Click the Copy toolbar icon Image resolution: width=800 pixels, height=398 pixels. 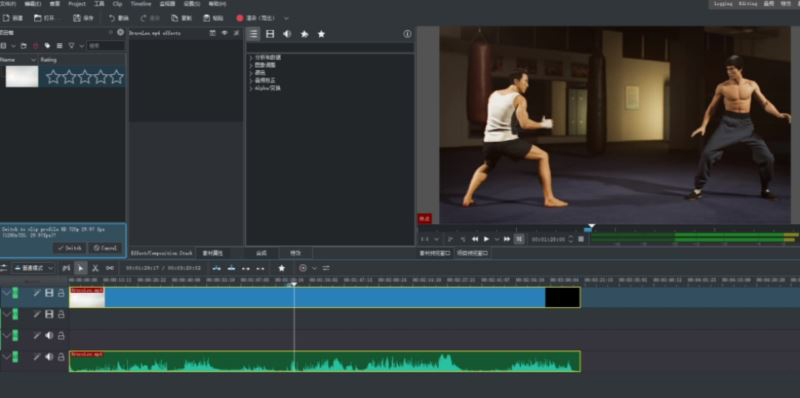point(174,18)
